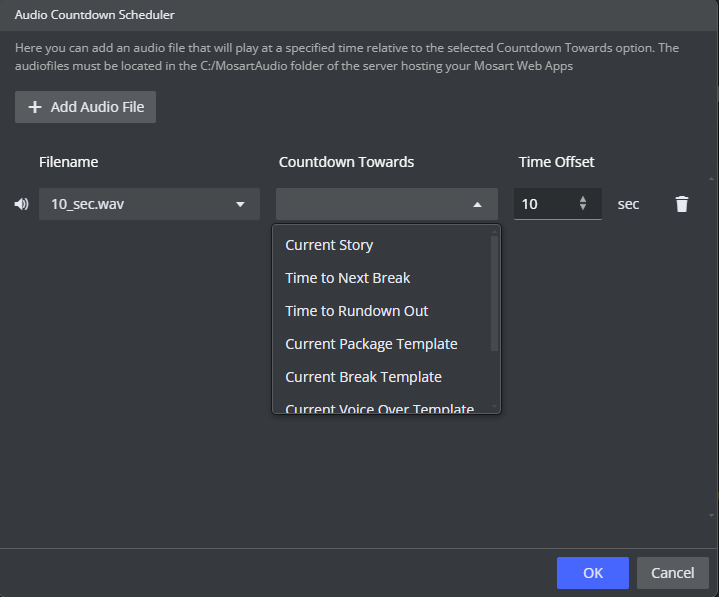
Task: Click the dialog panel's scroll-down arrow
Action: [x=712, y=513]
